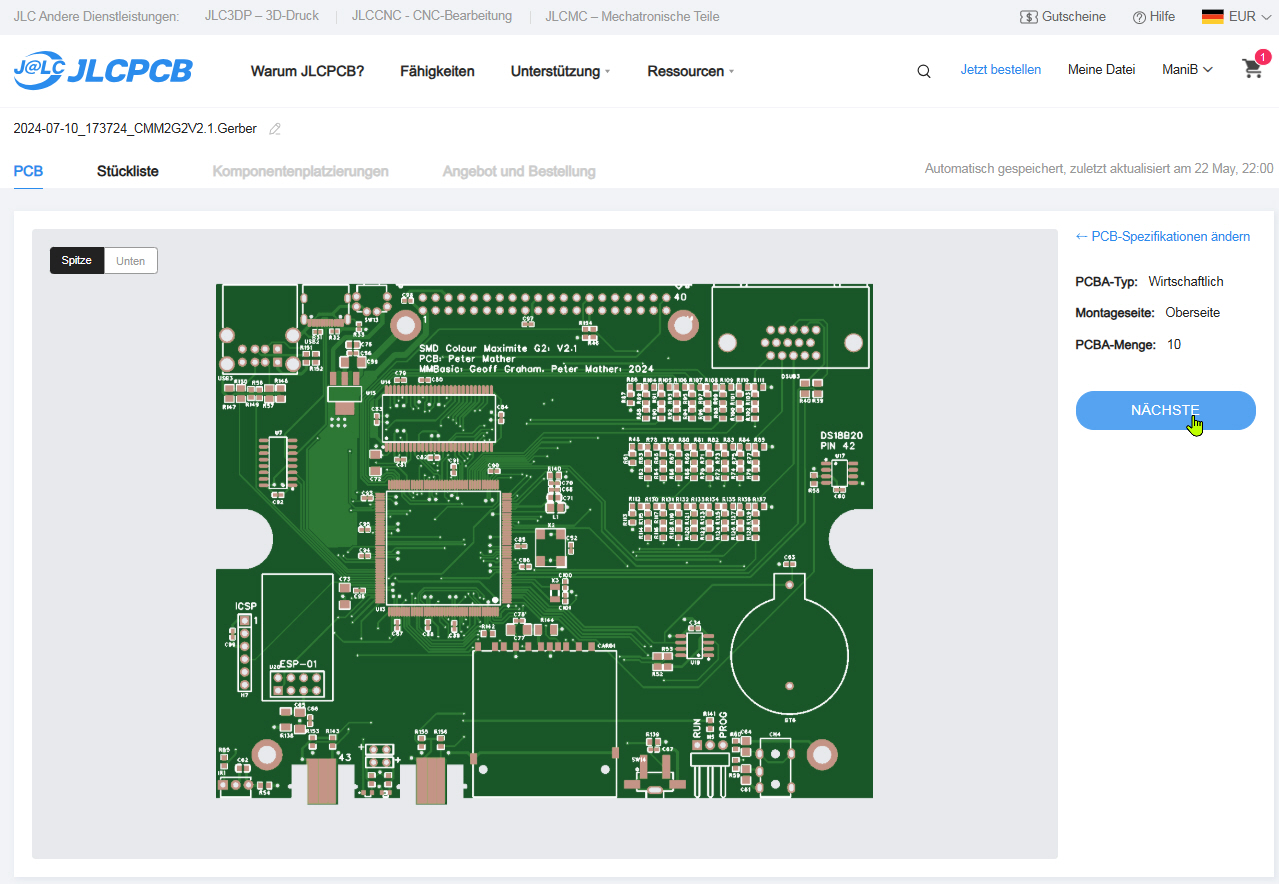Switch to Angebot und Bestellung tab

click(x=519, y=171)
